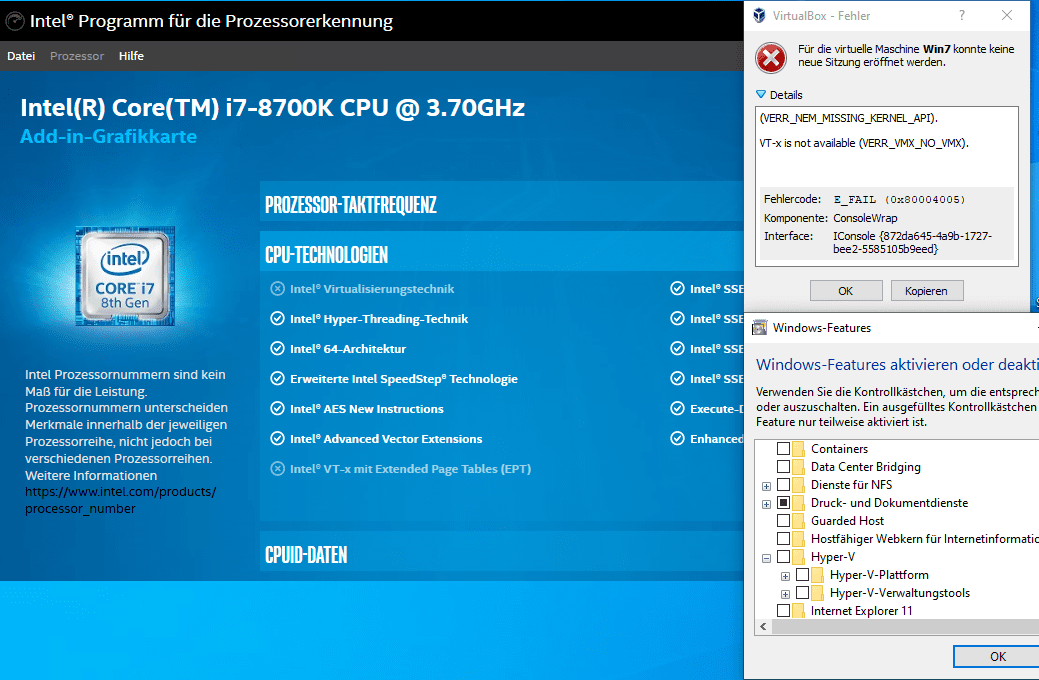Enable the Hostfähiger Webkern checkbox
Viewport: 1039px width, 680px height.
pyautogui.click(x=783, y=539)
